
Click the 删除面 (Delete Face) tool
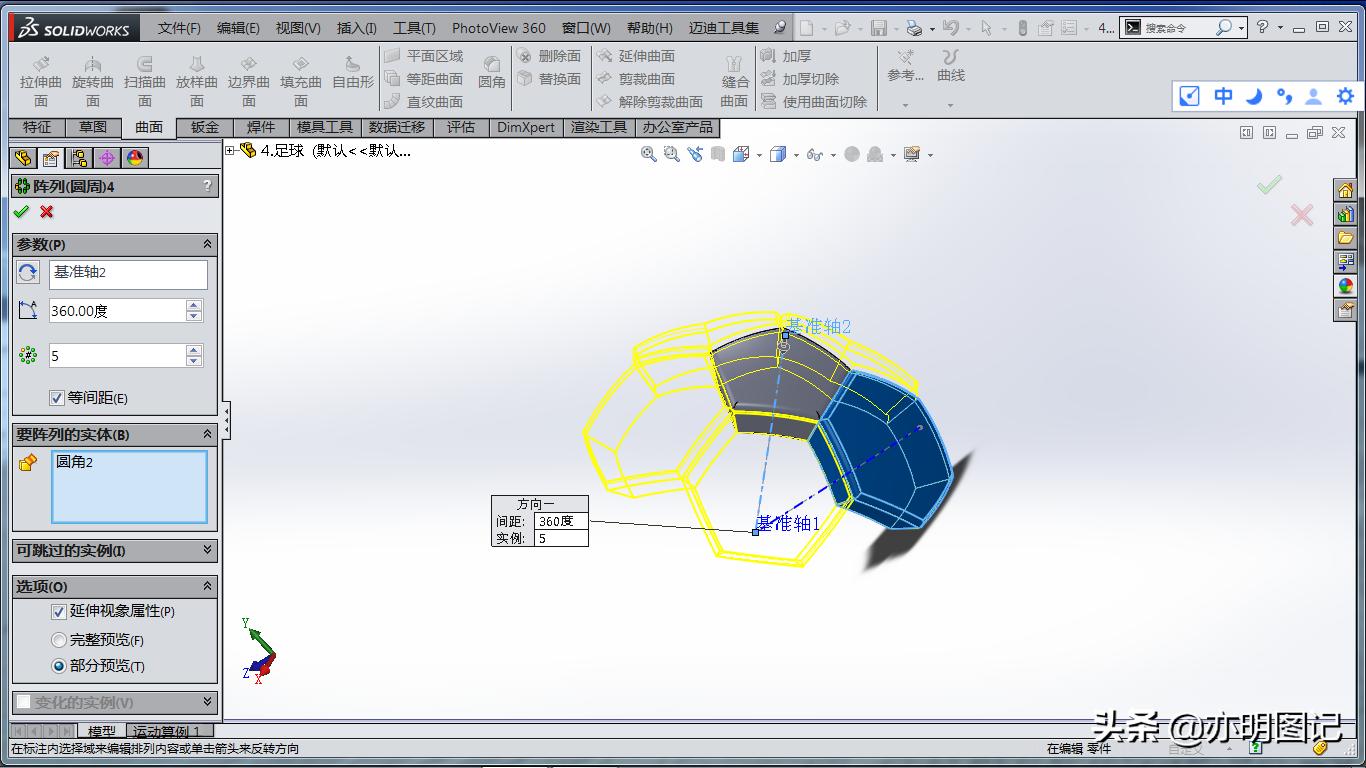[x=553, y=57]
